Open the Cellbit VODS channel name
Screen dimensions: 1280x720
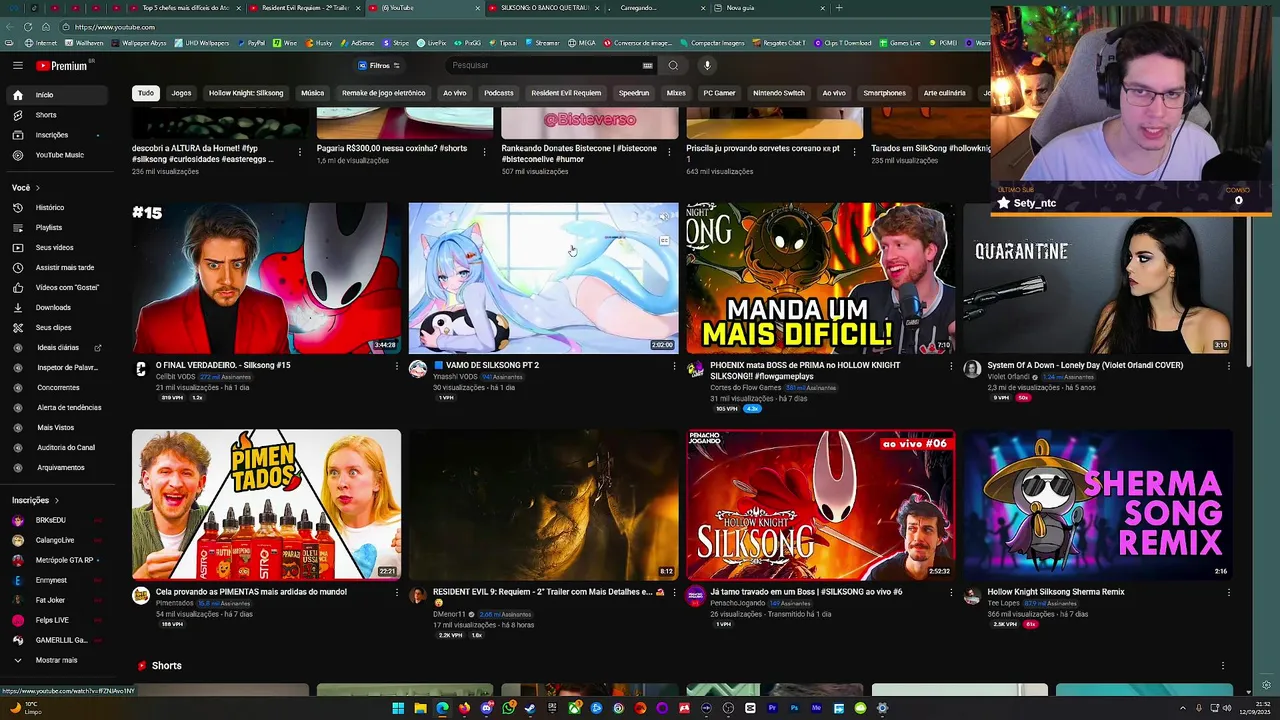point(175,377)
